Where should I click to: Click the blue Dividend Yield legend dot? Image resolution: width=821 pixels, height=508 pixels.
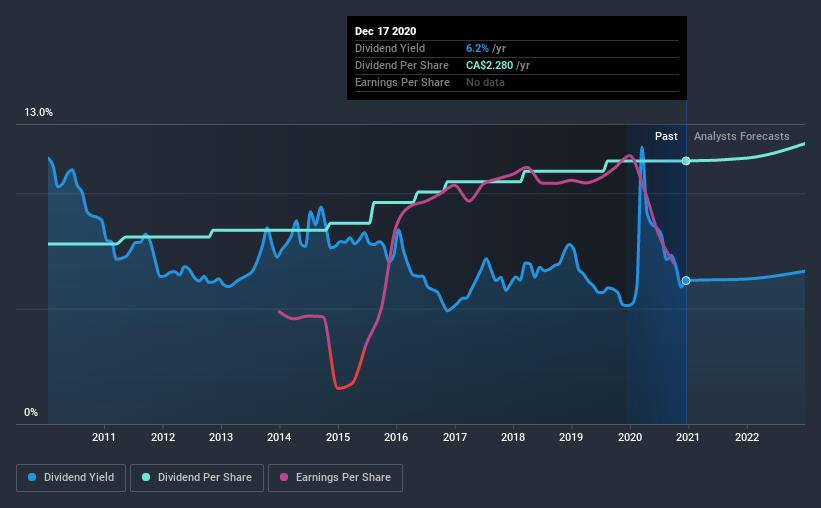(32, 477)
